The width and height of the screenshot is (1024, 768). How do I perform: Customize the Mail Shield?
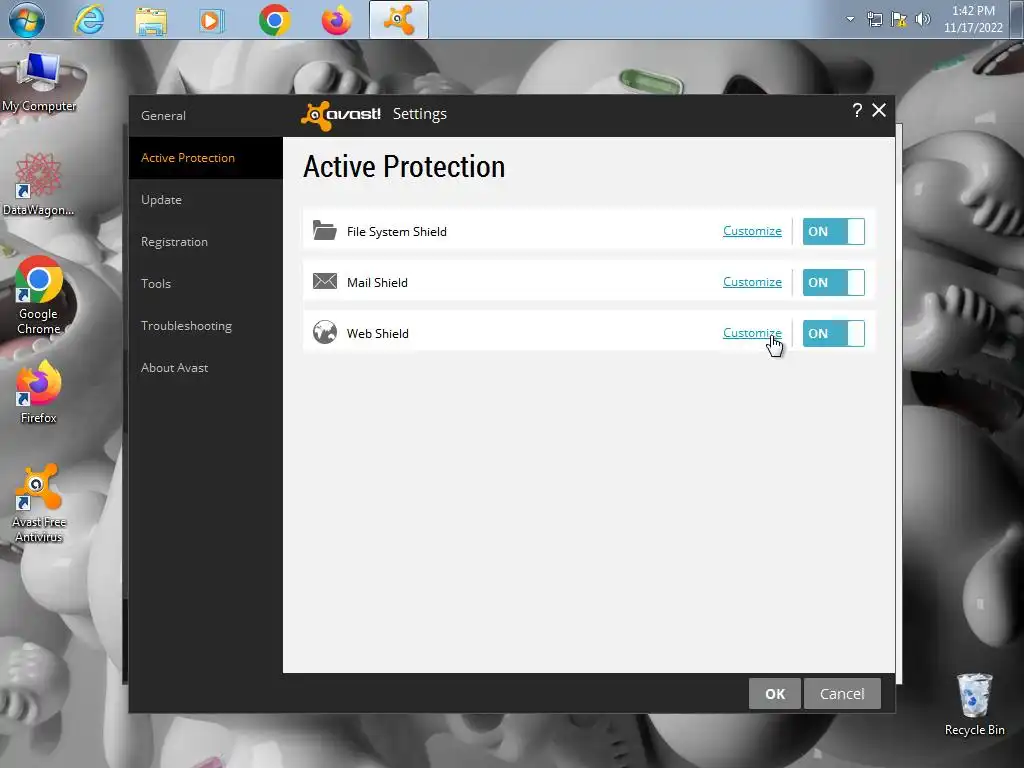click(752, 282)
